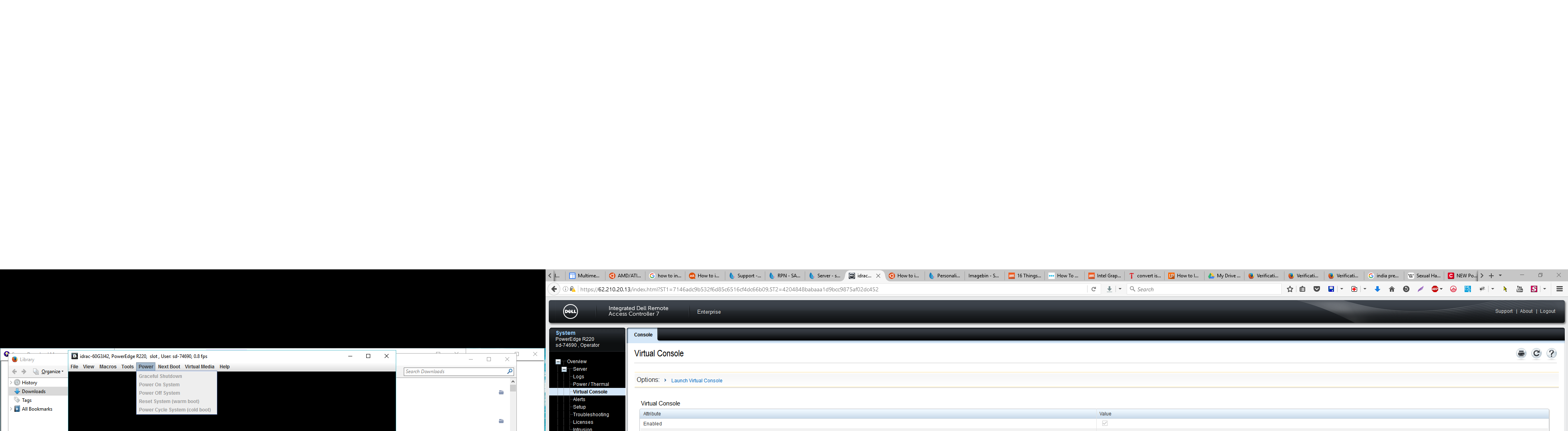Select Tags in Library sidebar

[27, 400]
